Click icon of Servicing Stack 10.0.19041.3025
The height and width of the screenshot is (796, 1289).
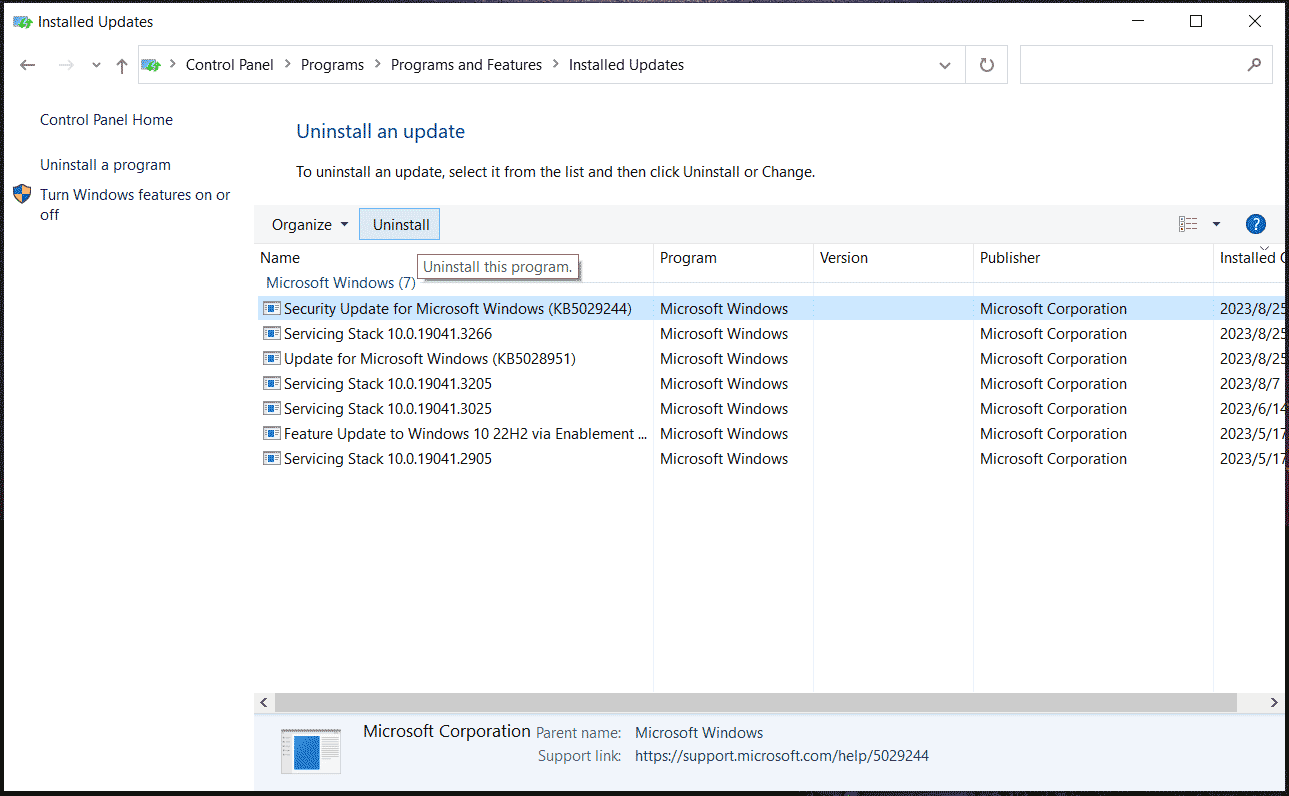coord(271,408)
